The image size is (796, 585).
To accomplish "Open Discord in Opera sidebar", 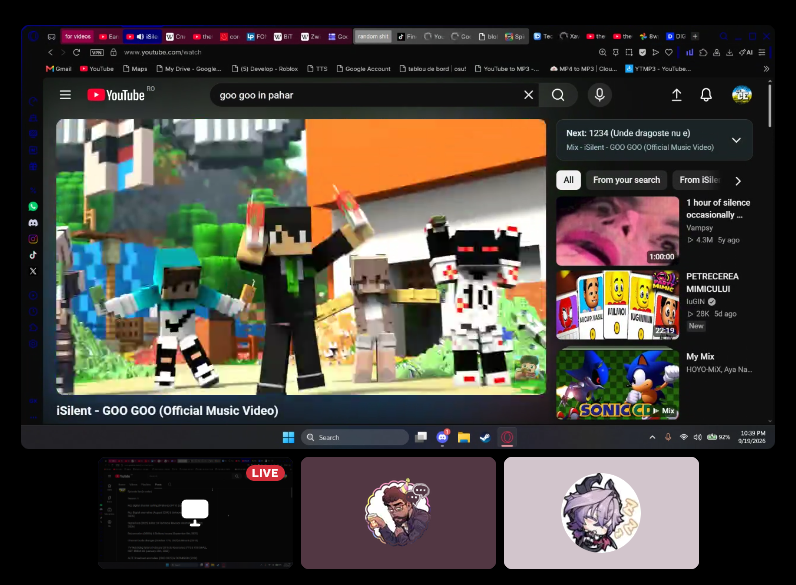I will (33, 222).
